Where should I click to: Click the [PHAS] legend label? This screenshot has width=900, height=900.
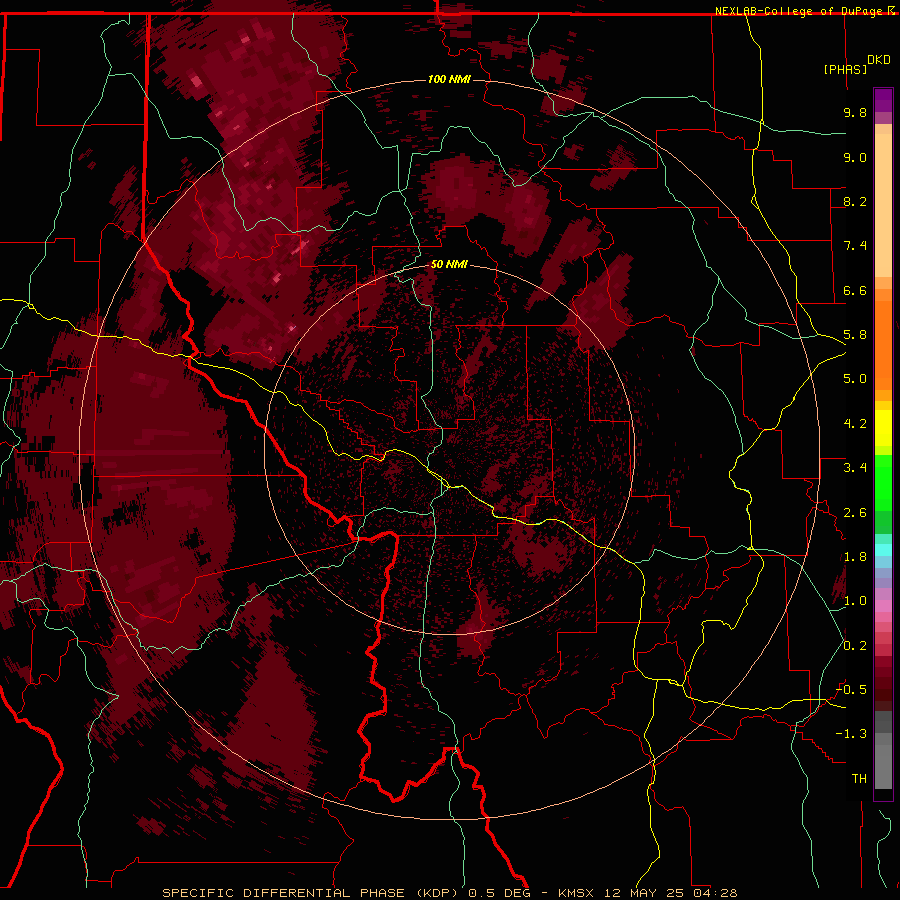[845, 69]
